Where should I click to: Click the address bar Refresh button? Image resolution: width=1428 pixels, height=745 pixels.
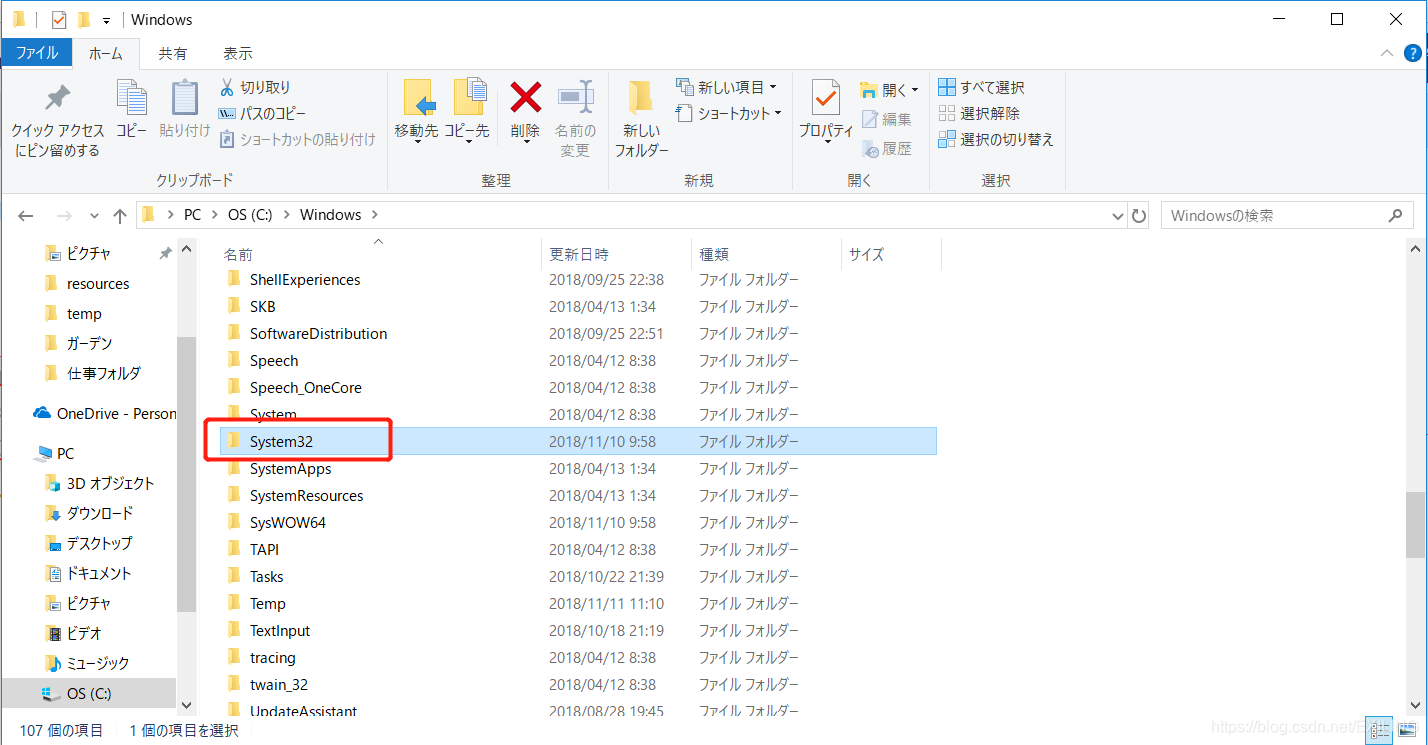click(x=1139, y=215)
